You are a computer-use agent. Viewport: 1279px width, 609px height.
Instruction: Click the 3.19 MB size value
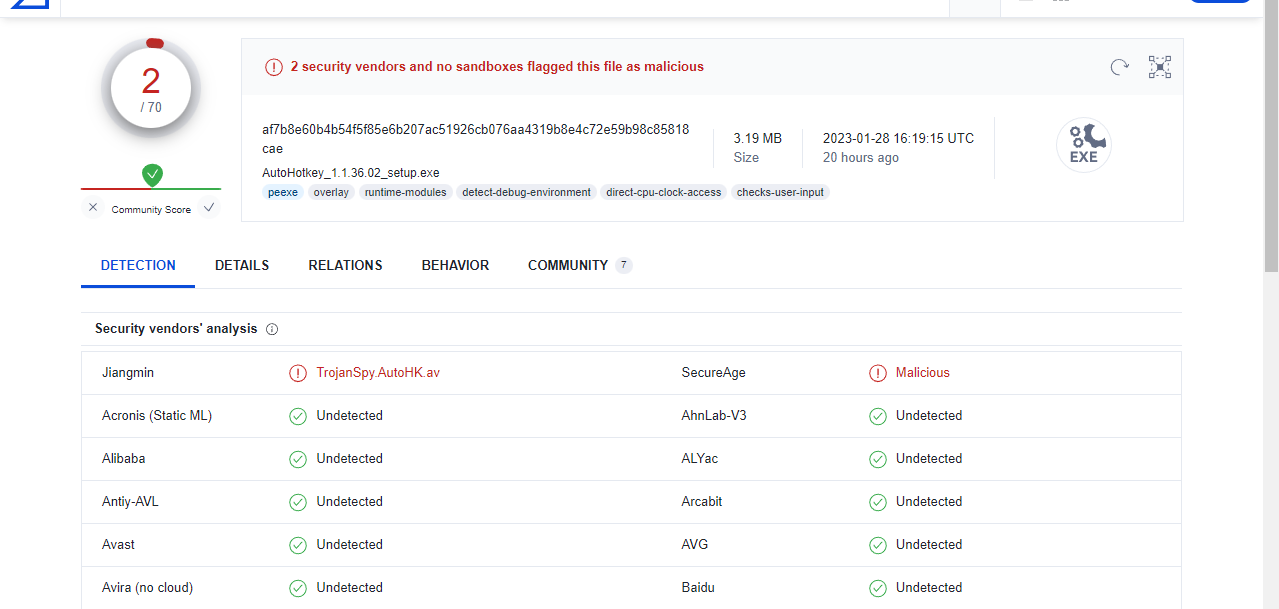[x=757, y=138]
